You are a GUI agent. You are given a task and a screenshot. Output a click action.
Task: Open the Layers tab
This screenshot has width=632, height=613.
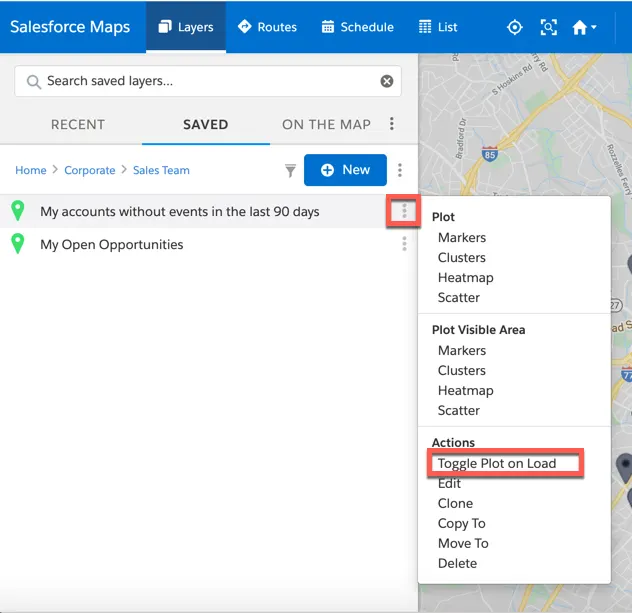(x=186, y=27)
